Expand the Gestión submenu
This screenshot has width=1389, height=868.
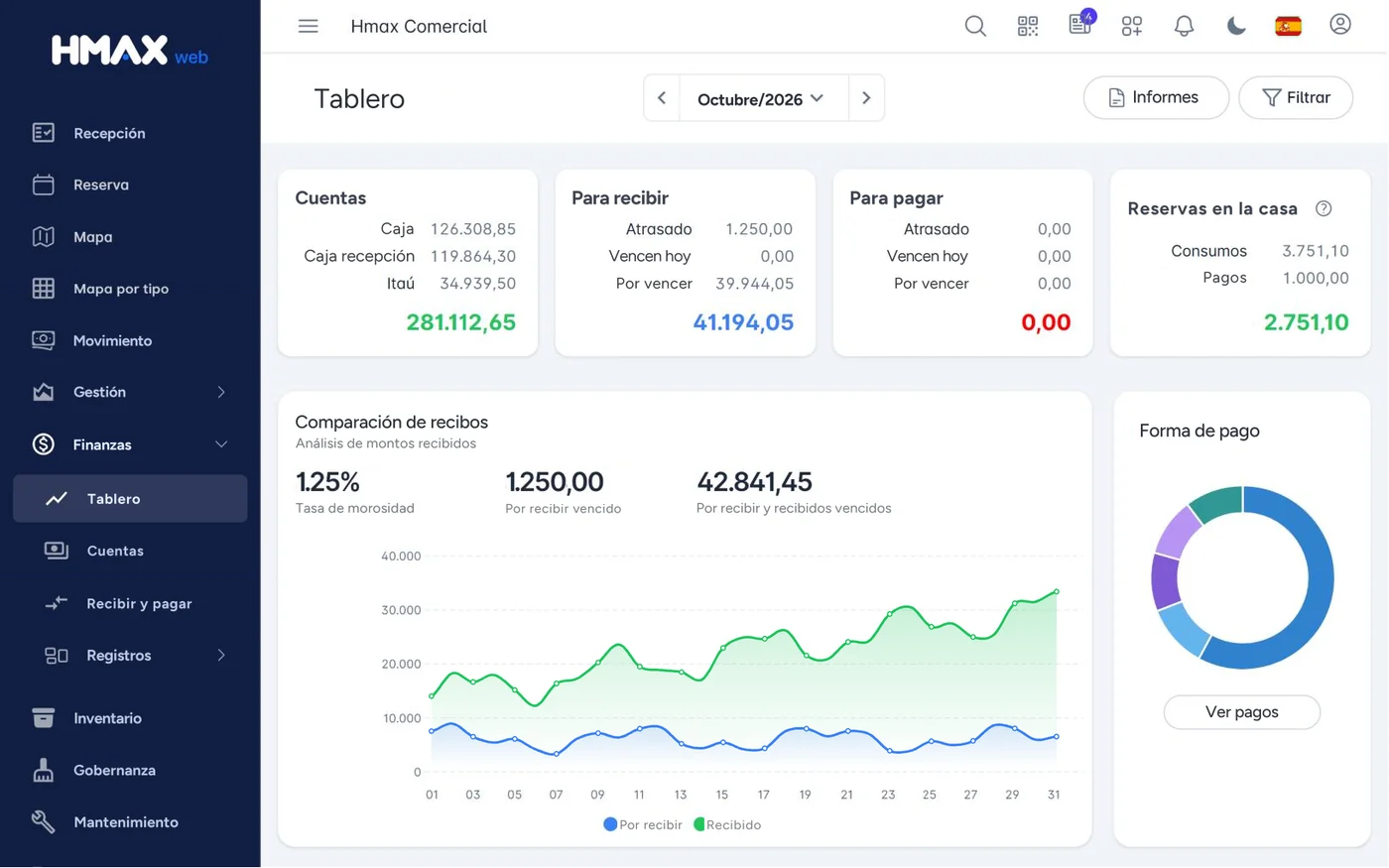(130, 392)
